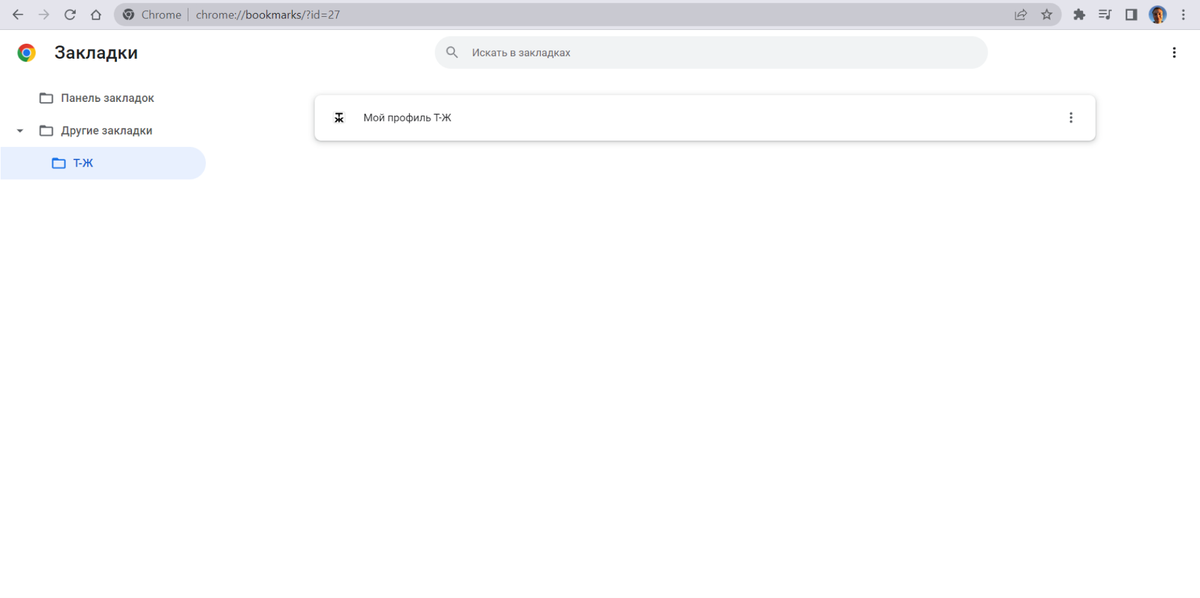Open the media controls icon
Image resolution: width=1200 pixels, height=598 pixels.
coord(1105,15)
